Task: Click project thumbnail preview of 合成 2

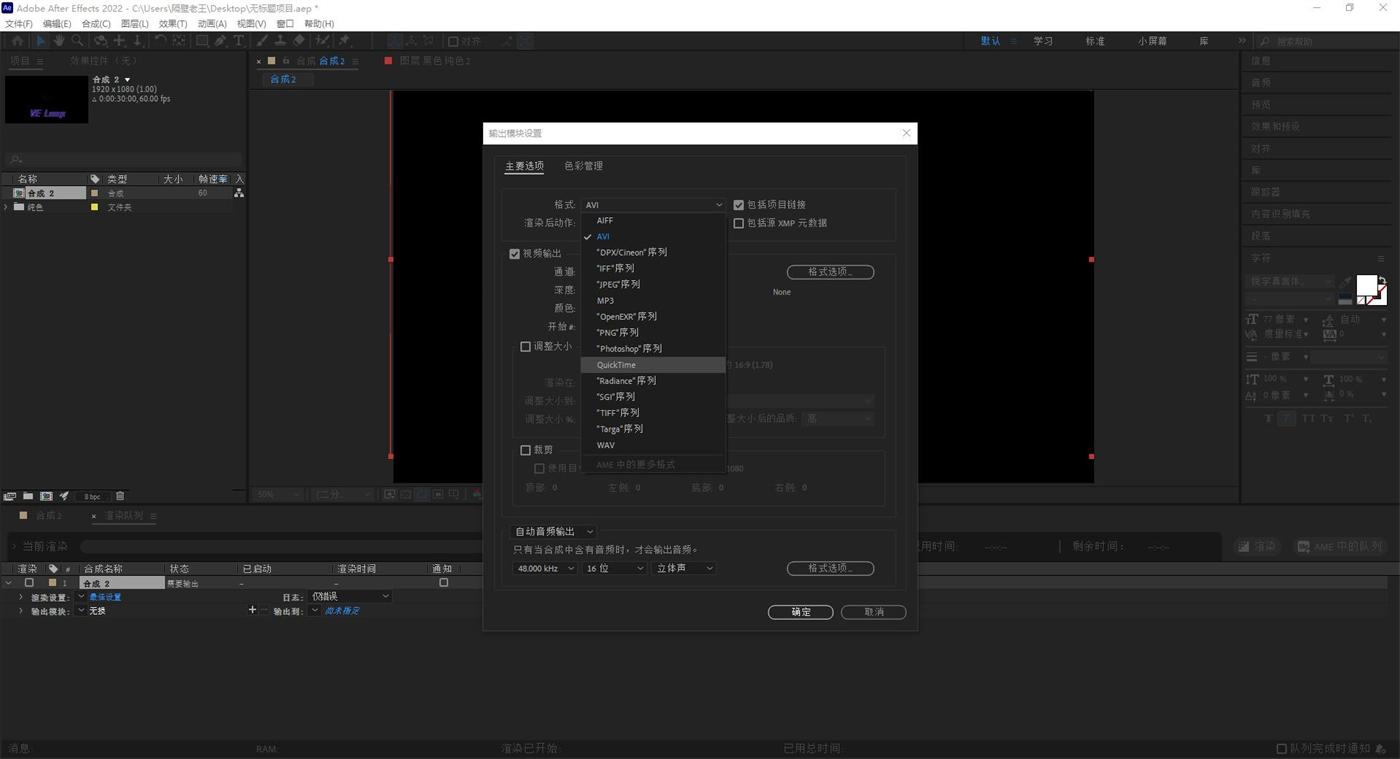Action: point(47,99)
